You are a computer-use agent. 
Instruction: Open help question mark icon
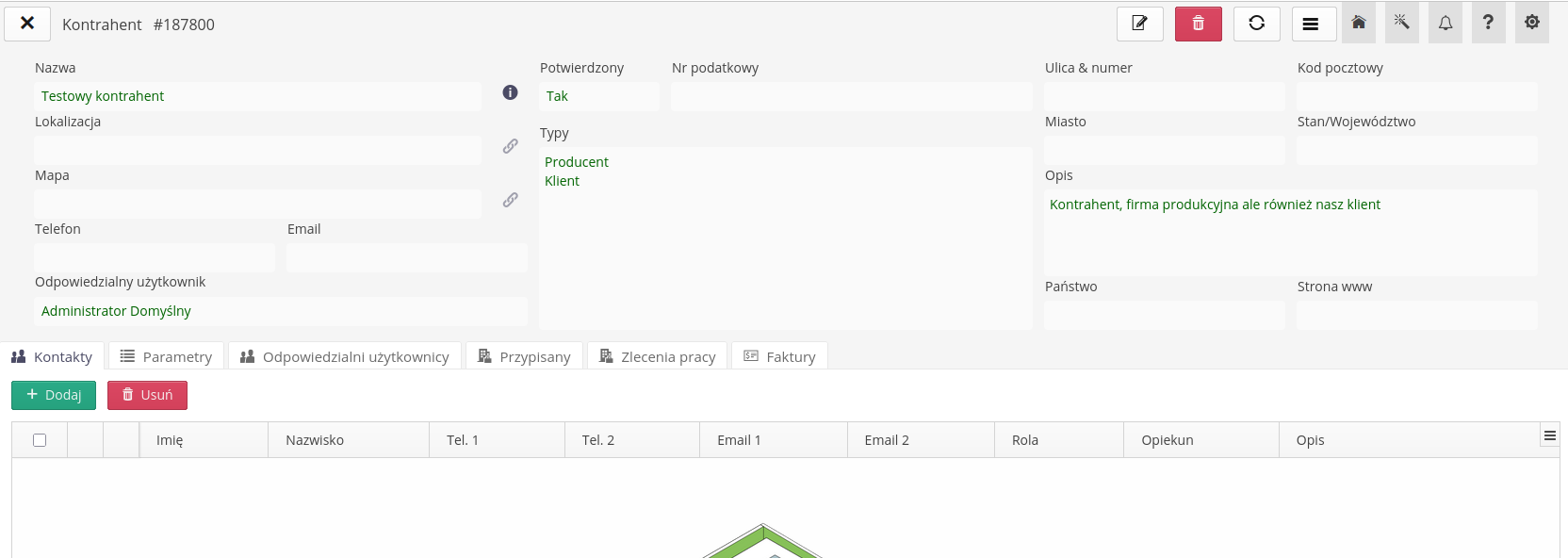pyautogui.click(x=1488, y=23)
